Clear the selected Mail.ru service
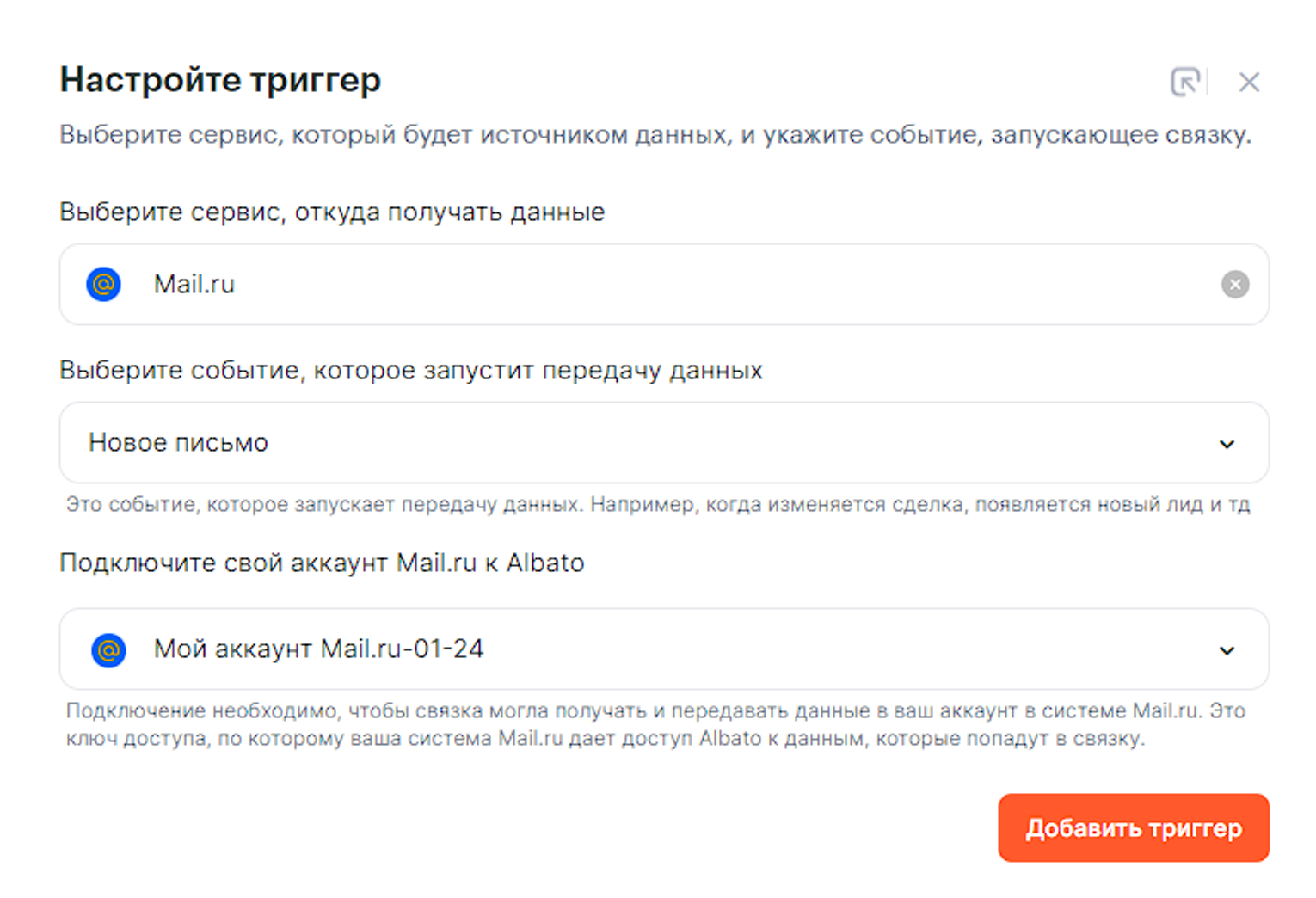This screenshot has height=898, width=1316. [x=1235, y=284]
